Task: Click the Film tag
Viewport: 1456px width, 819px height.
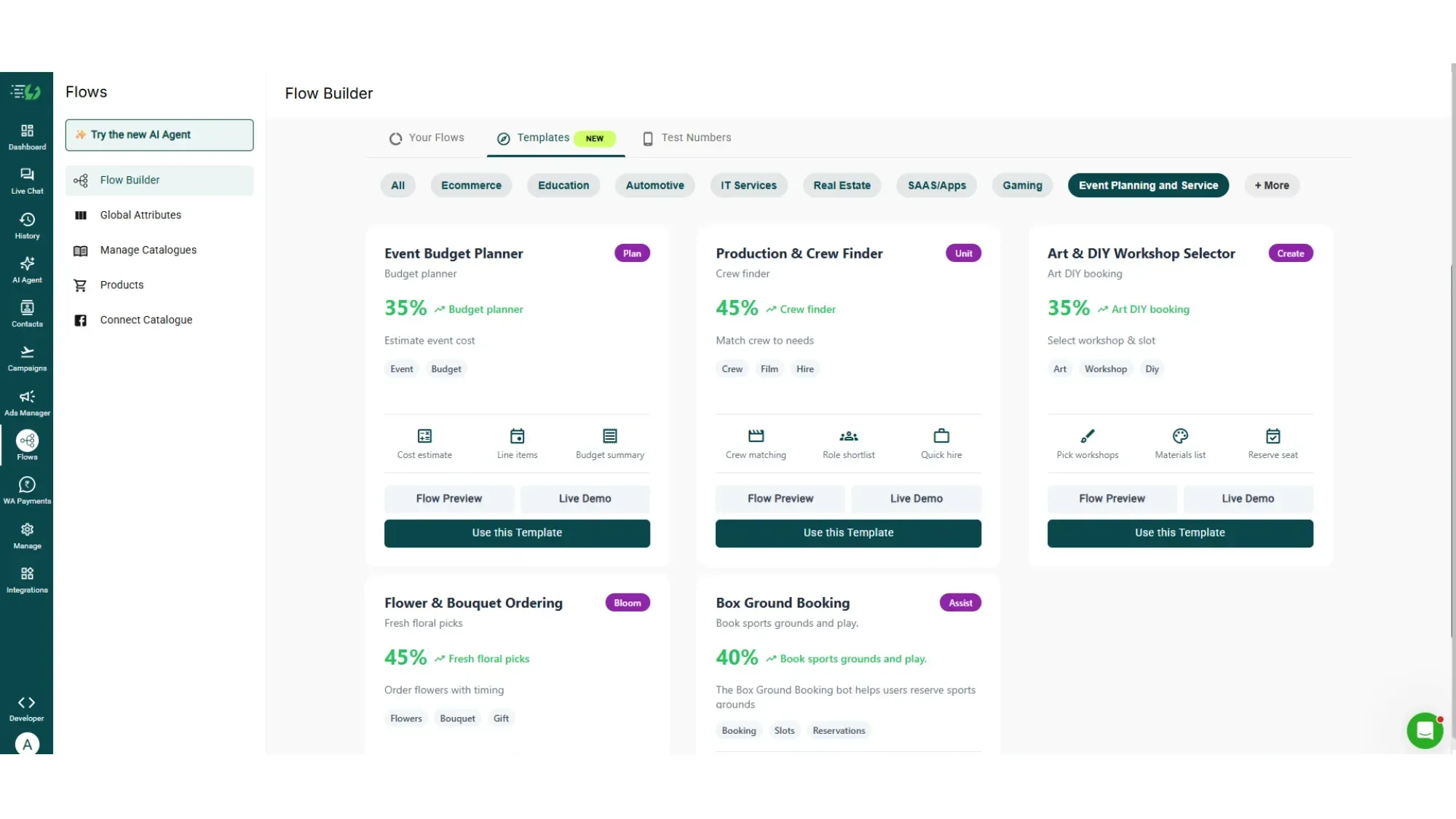Action: tap(769, 369)
